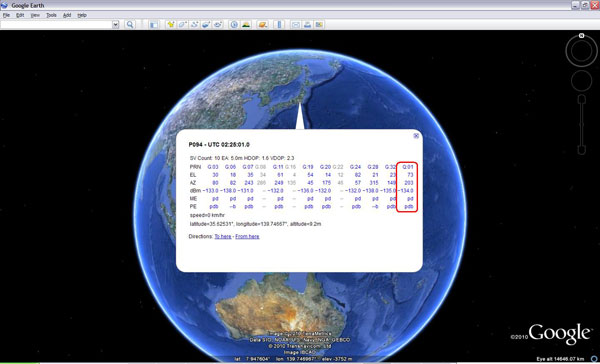
Task: Click the Google Earth title bar icon
Action: click(x=5, y=5)
